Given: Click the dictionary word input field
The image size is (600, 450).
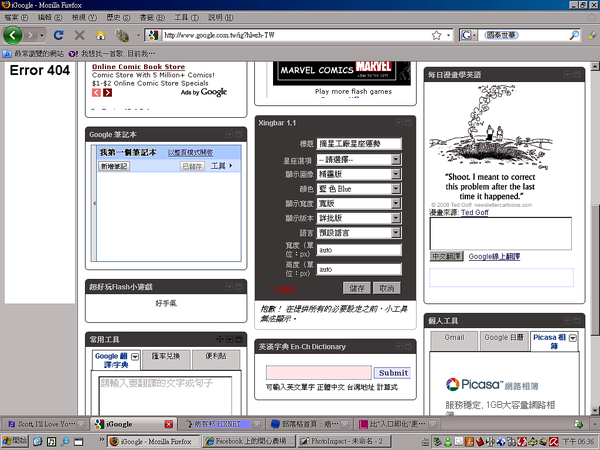Looking at the screenshot, I should (319, 372).
